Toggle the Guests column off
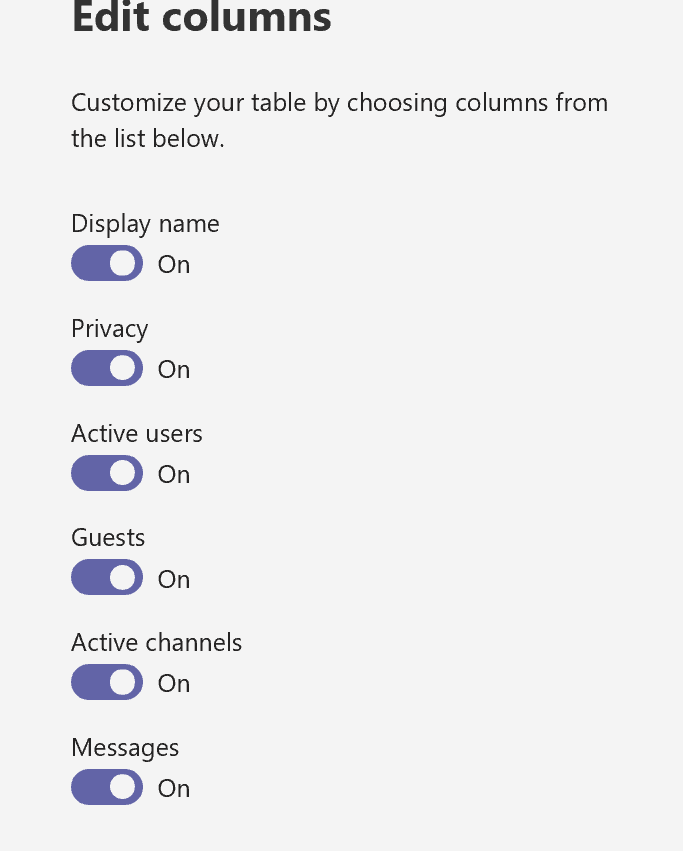This screenshot has width=683, height=851. coord(107,579)
